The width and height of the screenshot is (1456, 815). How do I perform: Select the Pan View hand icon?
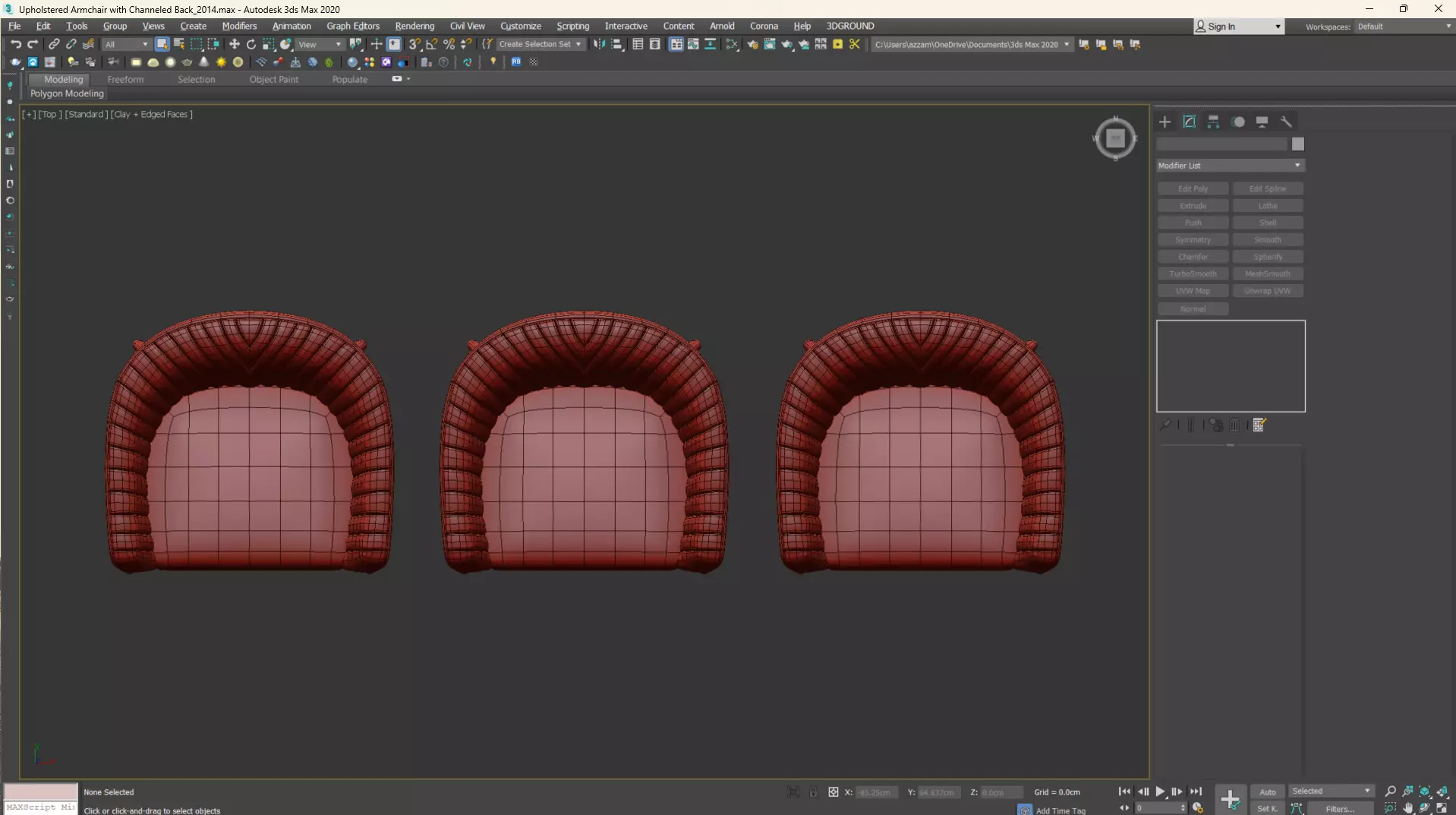point(1407,808)
